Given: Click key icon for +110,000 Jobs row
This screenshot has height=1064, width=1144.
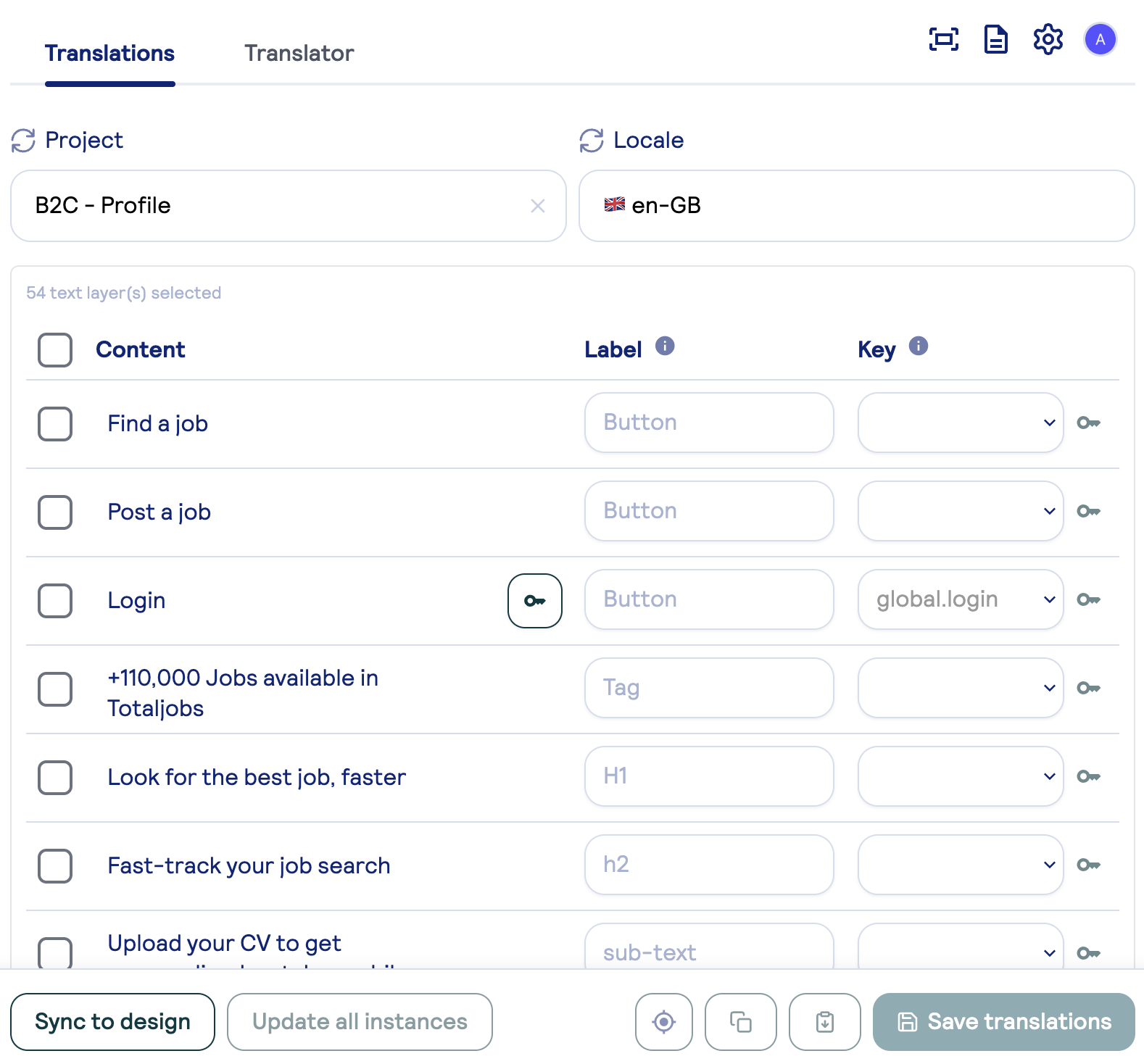Looking at the screenshot, I should (1089, 688).
